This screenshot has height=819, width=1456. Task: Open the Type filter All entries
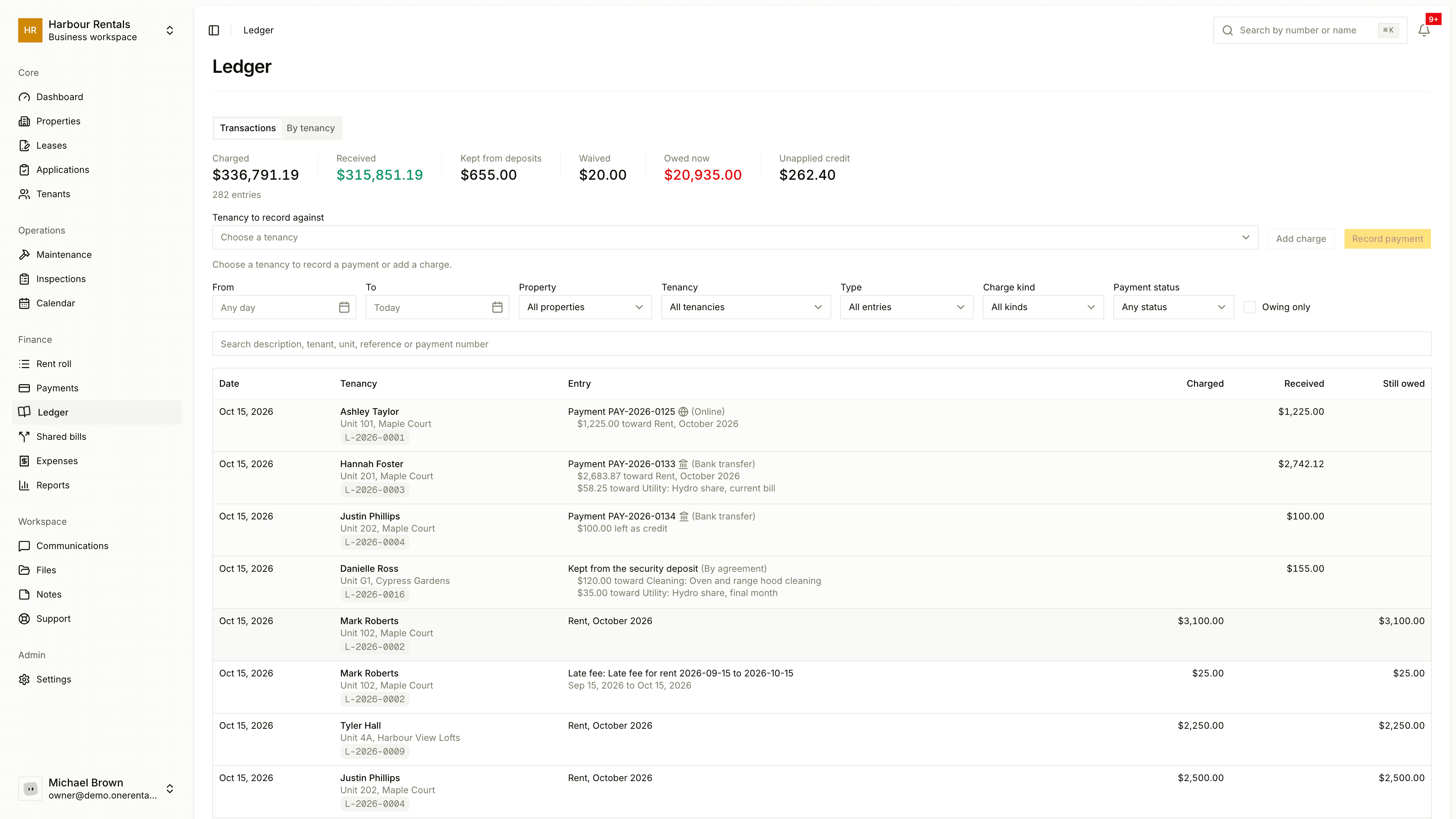point(907,307)
